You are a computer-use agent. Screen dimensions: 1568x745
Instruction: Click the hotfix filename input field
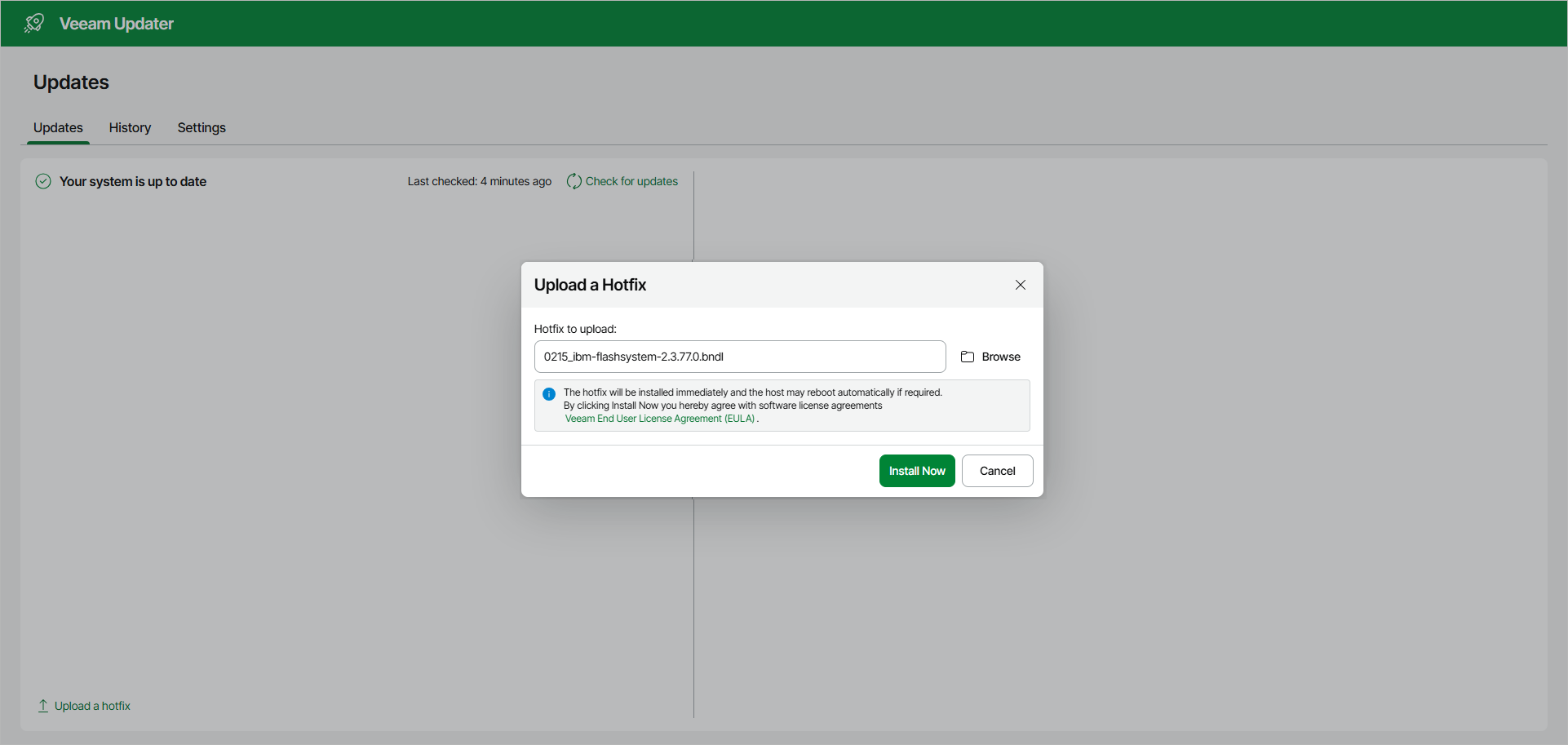pos(740,357)
